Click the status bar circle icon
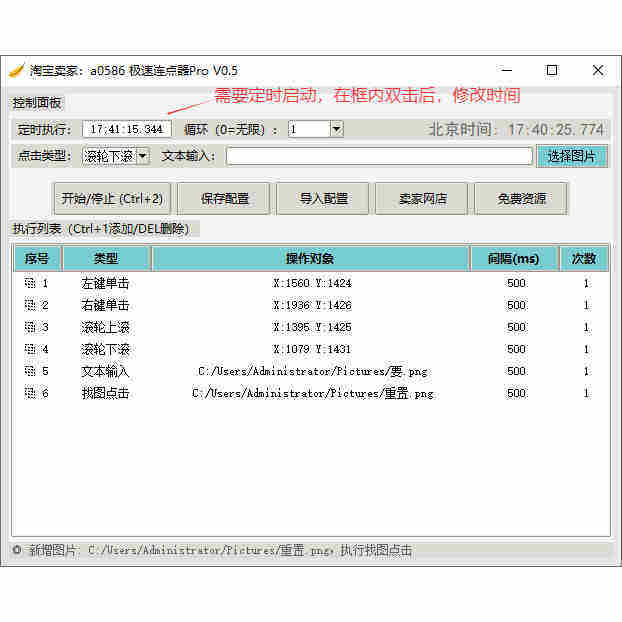 [17, 550]
